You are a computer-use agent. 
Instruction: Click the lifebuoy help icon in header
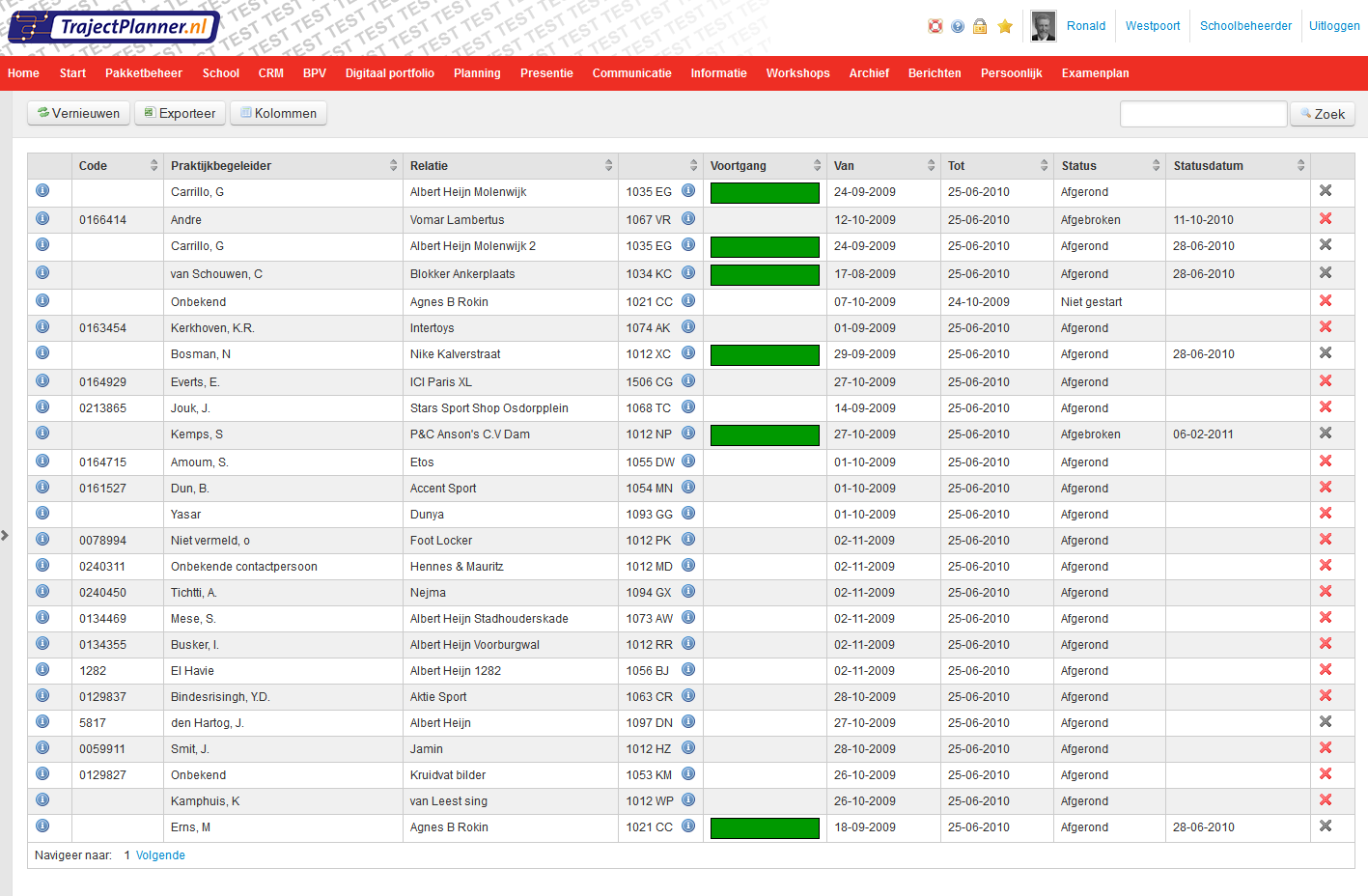(935, 26)
